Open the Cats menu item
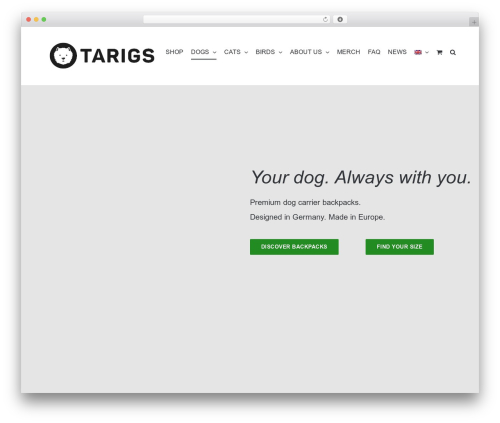 click(x=232, y=52)
